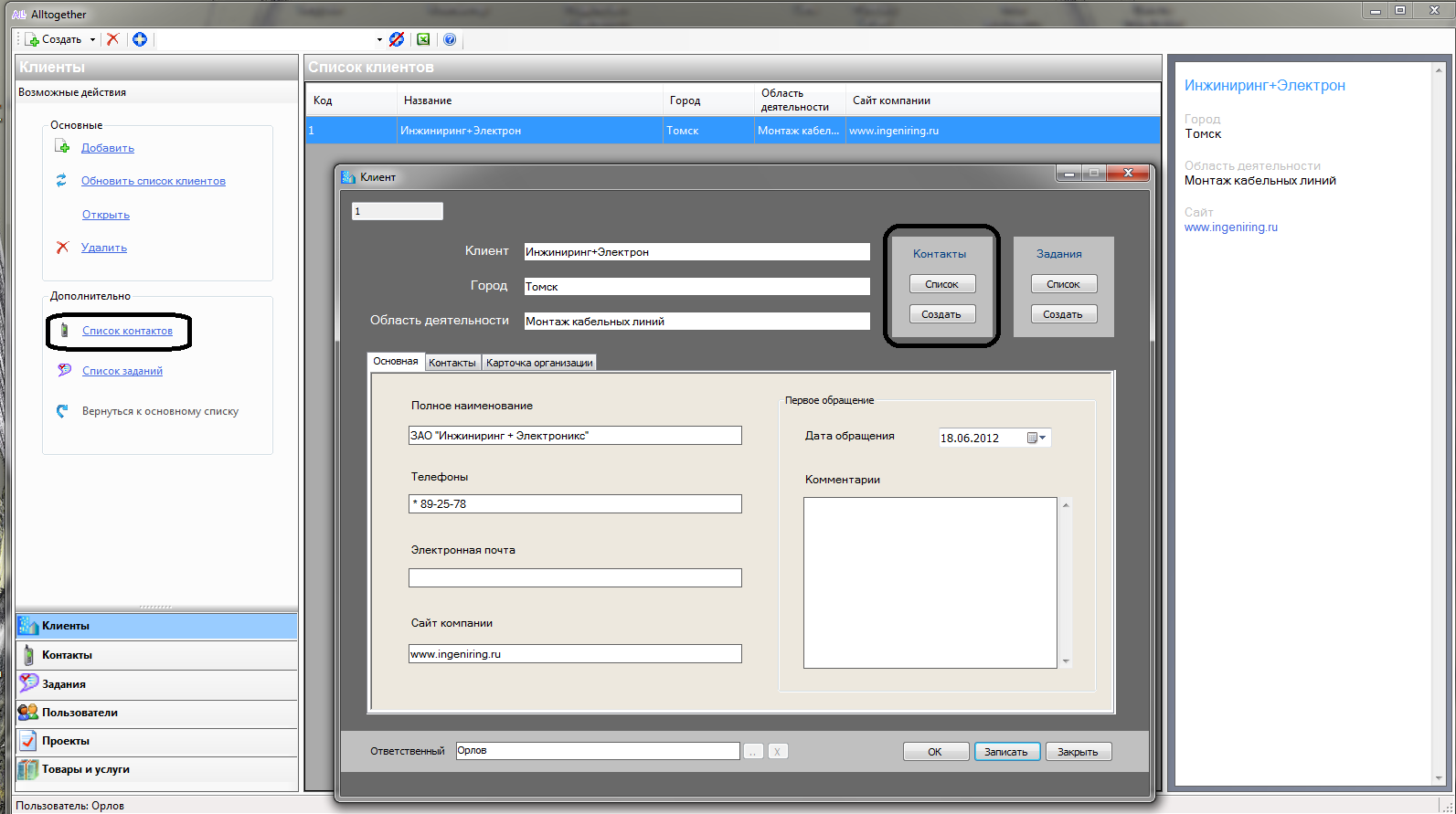
Task: Switch to the Контакты tab in dialog
Action: [452, 363]
